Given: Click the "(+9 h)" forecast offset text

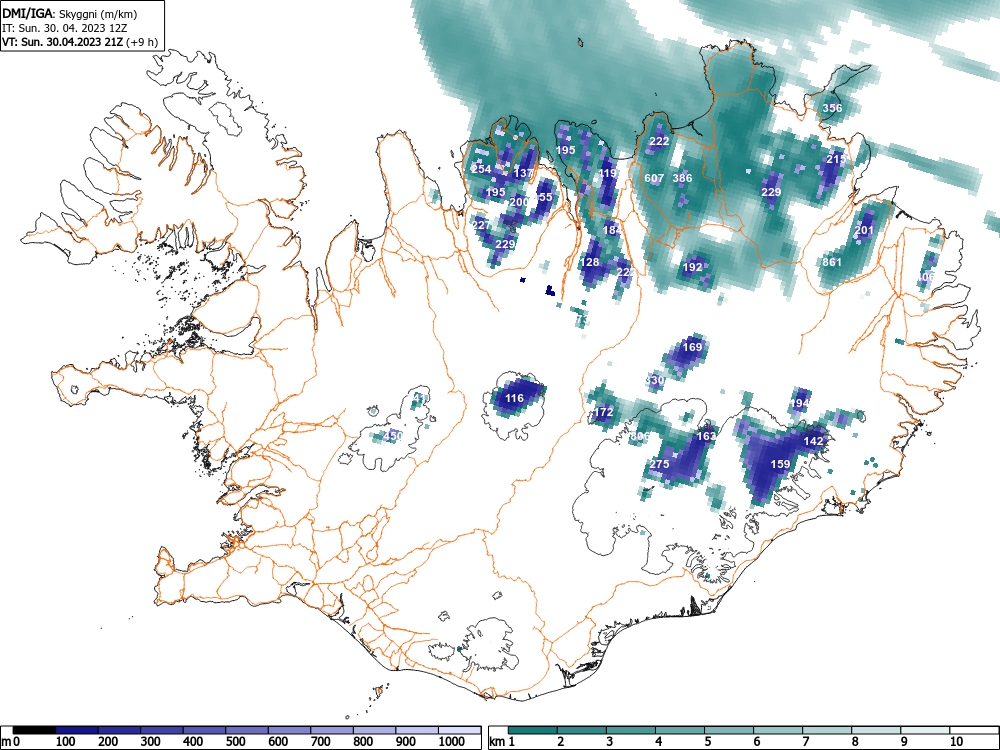Looking at the screenshot, I should 143,42.
